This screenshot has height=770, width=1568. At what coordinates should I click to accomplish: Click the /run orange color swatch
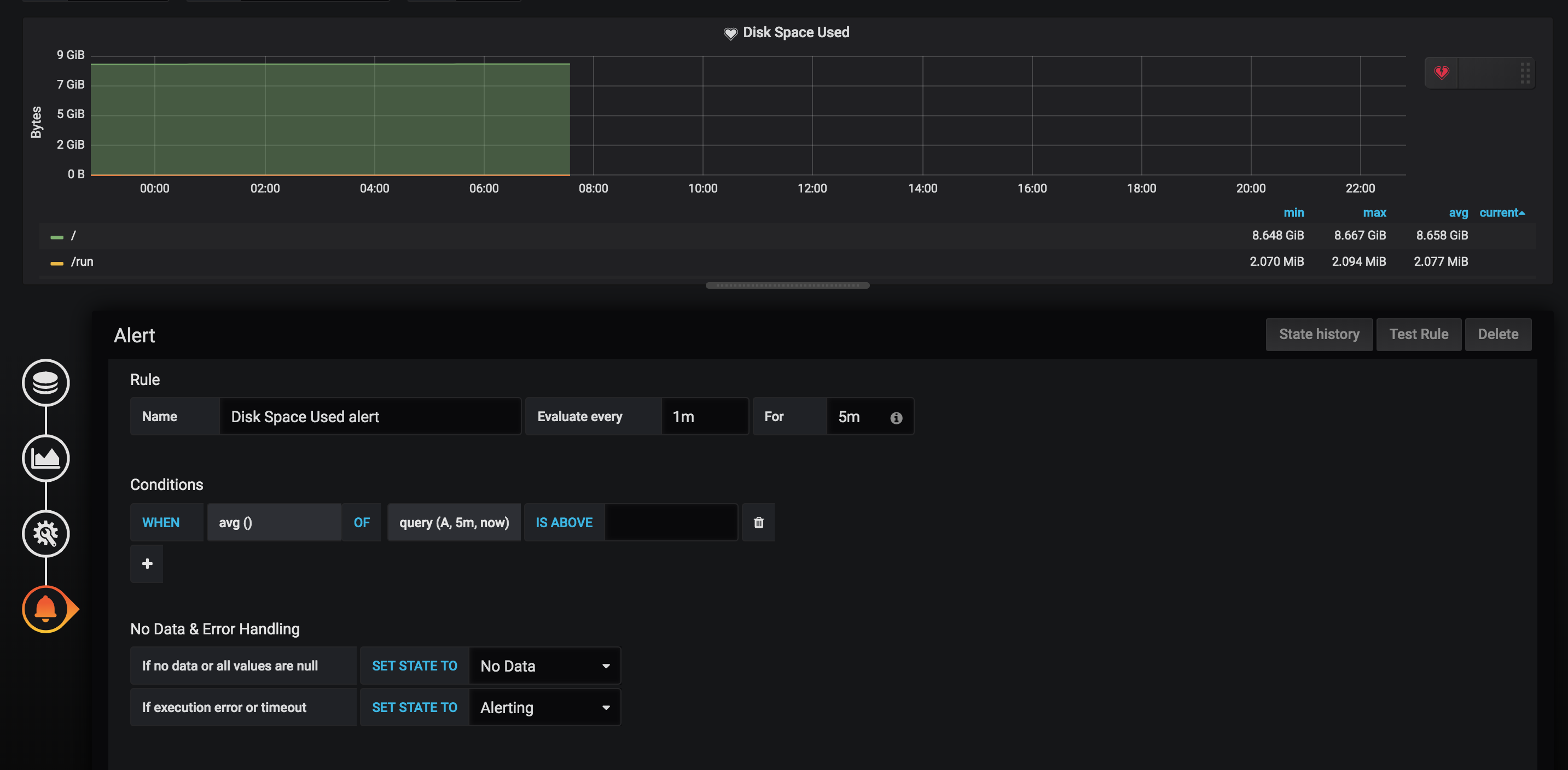(56, 262)
